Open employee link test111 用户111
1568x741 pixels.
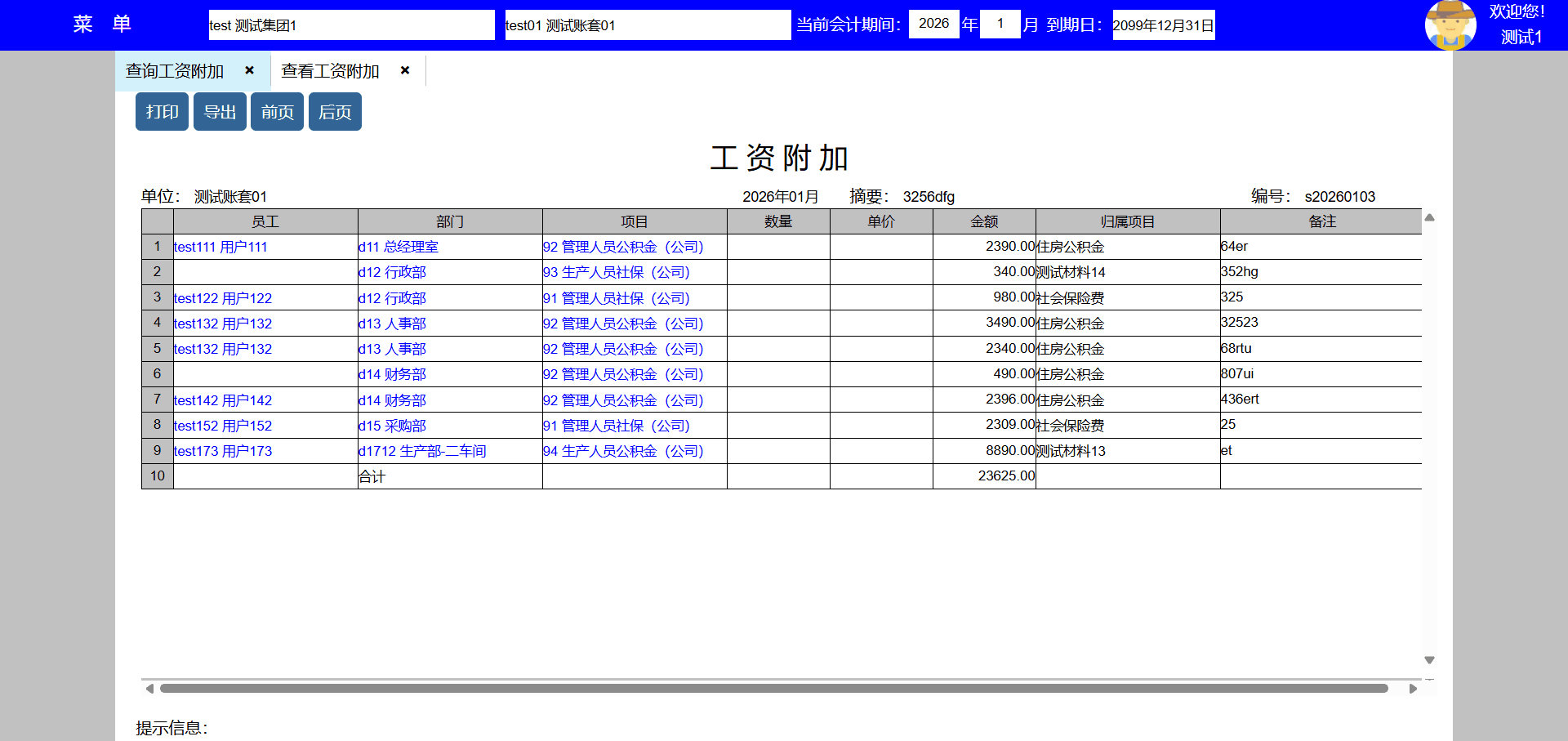pos(220,247)
